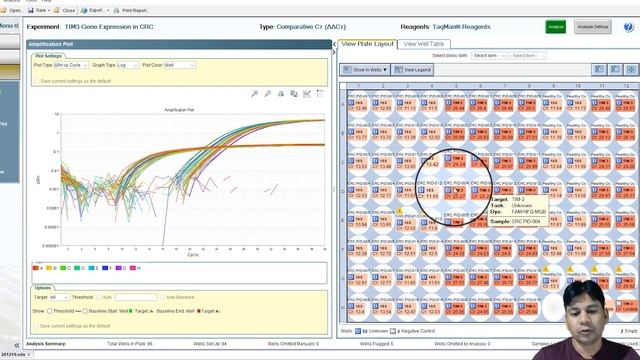Expand left pane double-arrow at bottom
The image size is (640, 360).
click(17, 345)
